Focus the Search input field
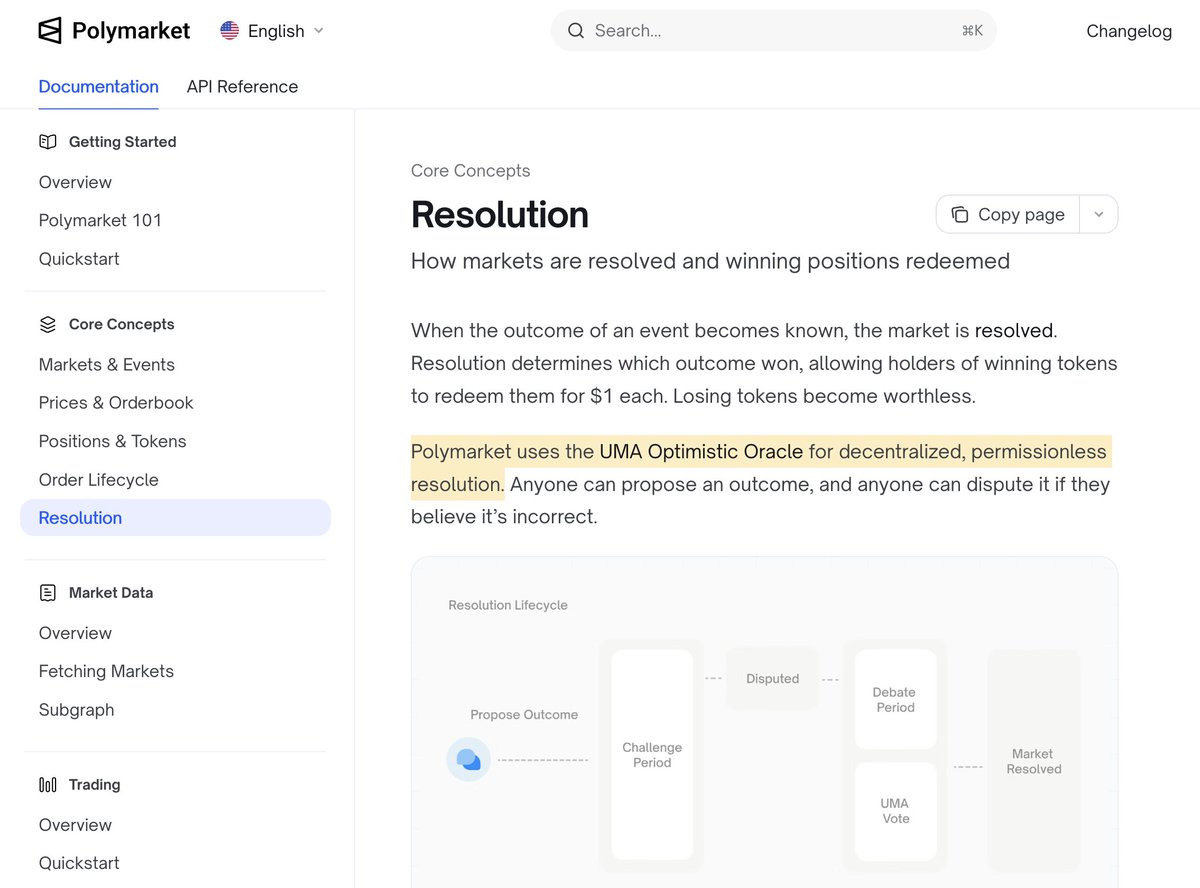 pyautogui.click(x=774, y=31)
